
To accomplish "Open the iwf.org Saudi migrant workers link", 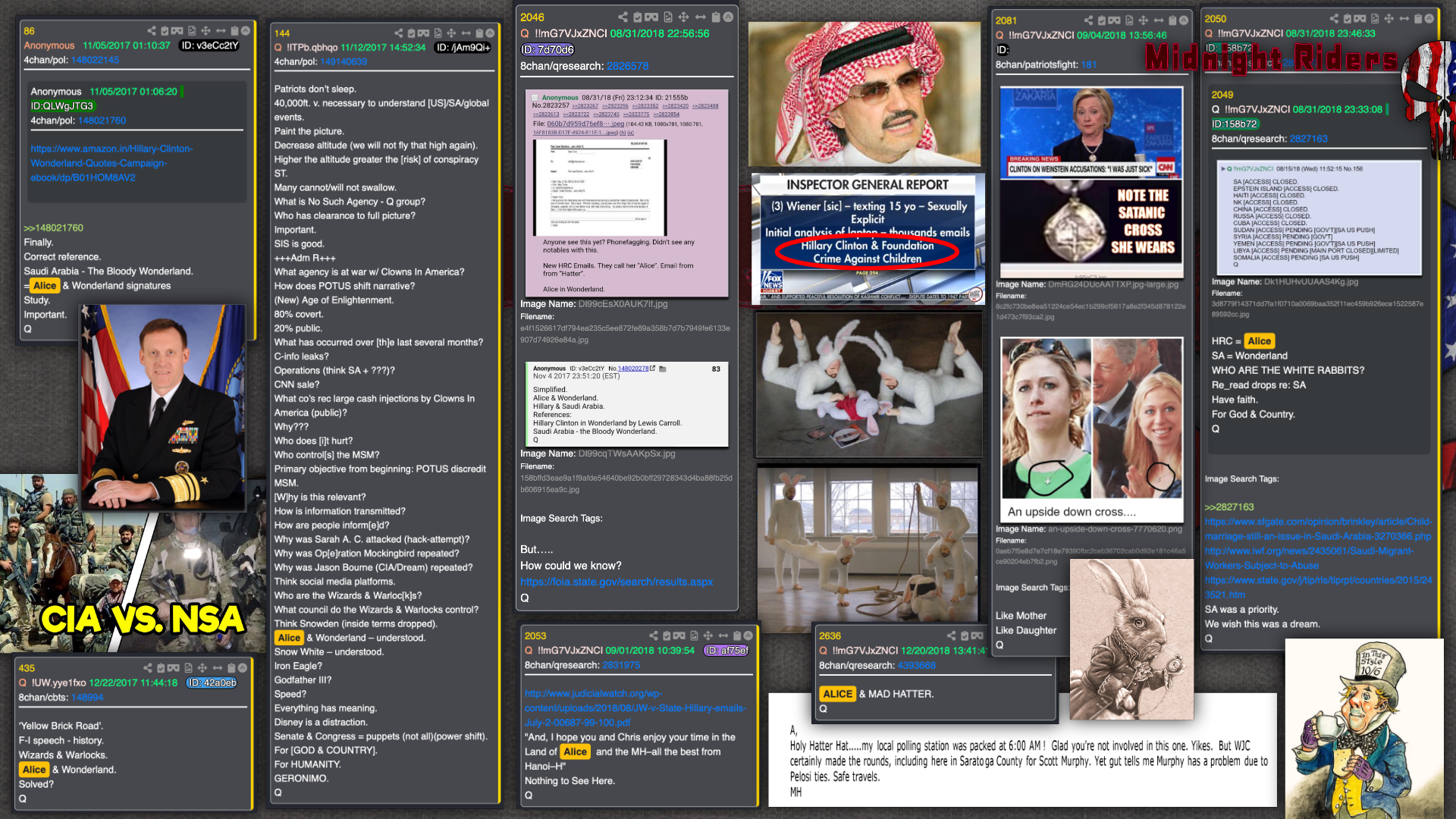I will 1309,558.
